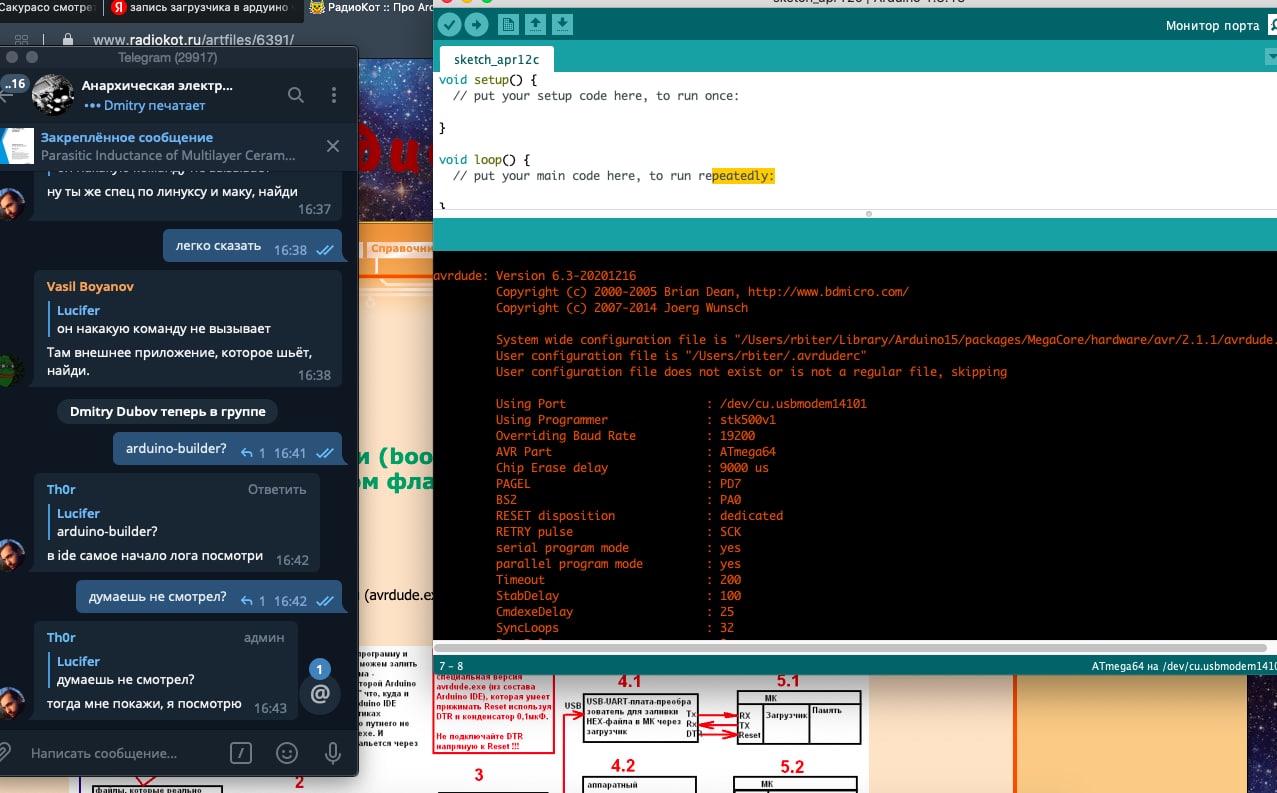Open the Serial Monitor magnifier icon

tap(1273, 26)
